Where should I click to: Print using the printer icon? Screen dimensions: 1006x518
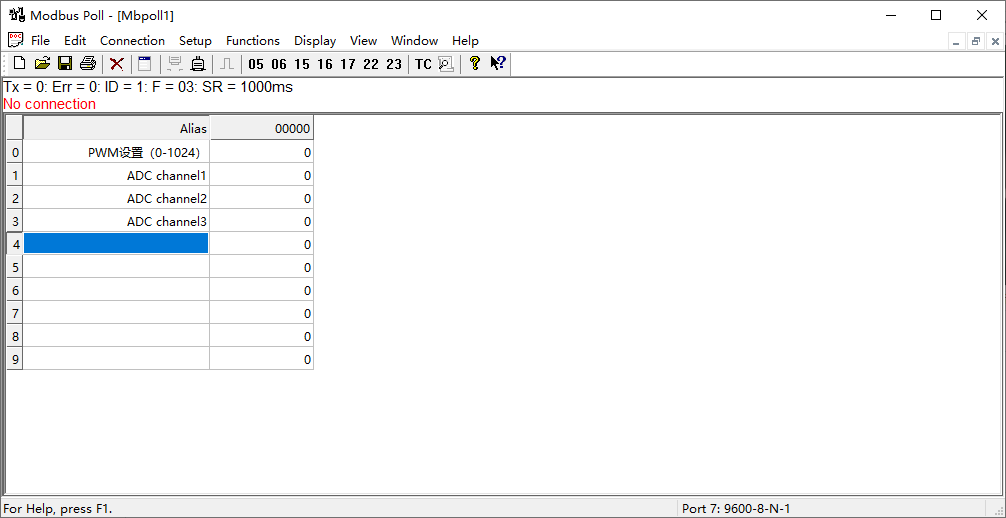click(88, 64)
